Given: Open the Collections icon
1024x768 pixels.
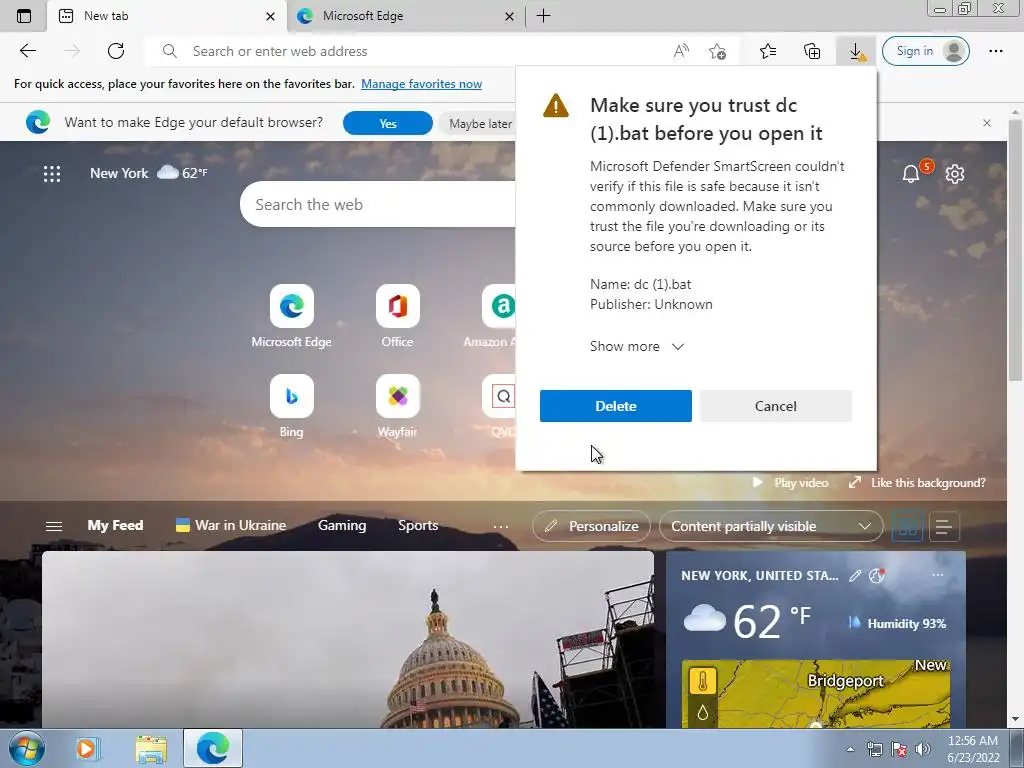Looking at the screenshot, I should (x=812, y=51).
